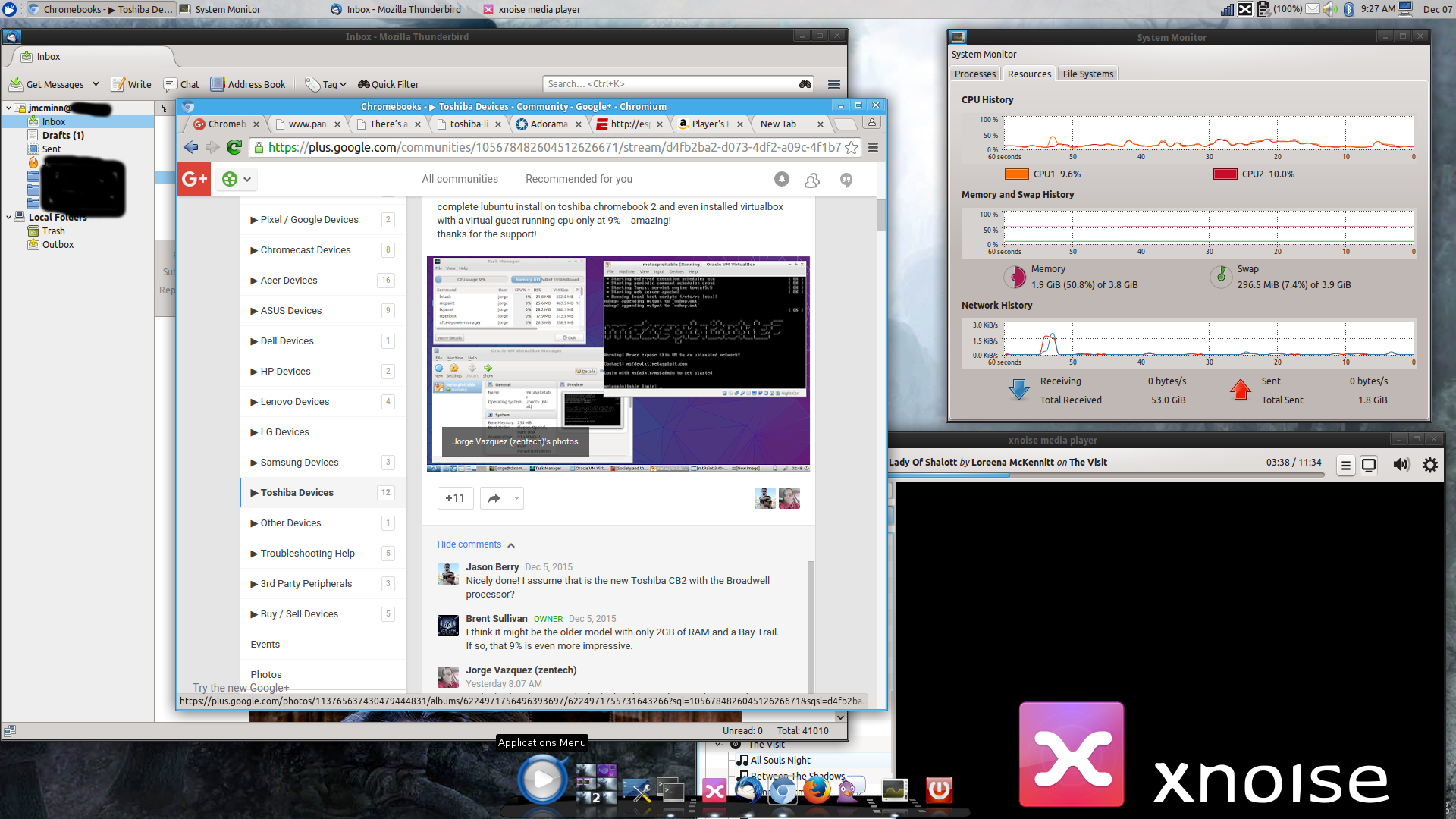This screenshot has width=1456, height=819.
Task: Open Google+ people icon
Action: pyautogui.click(x=812, y=180)
